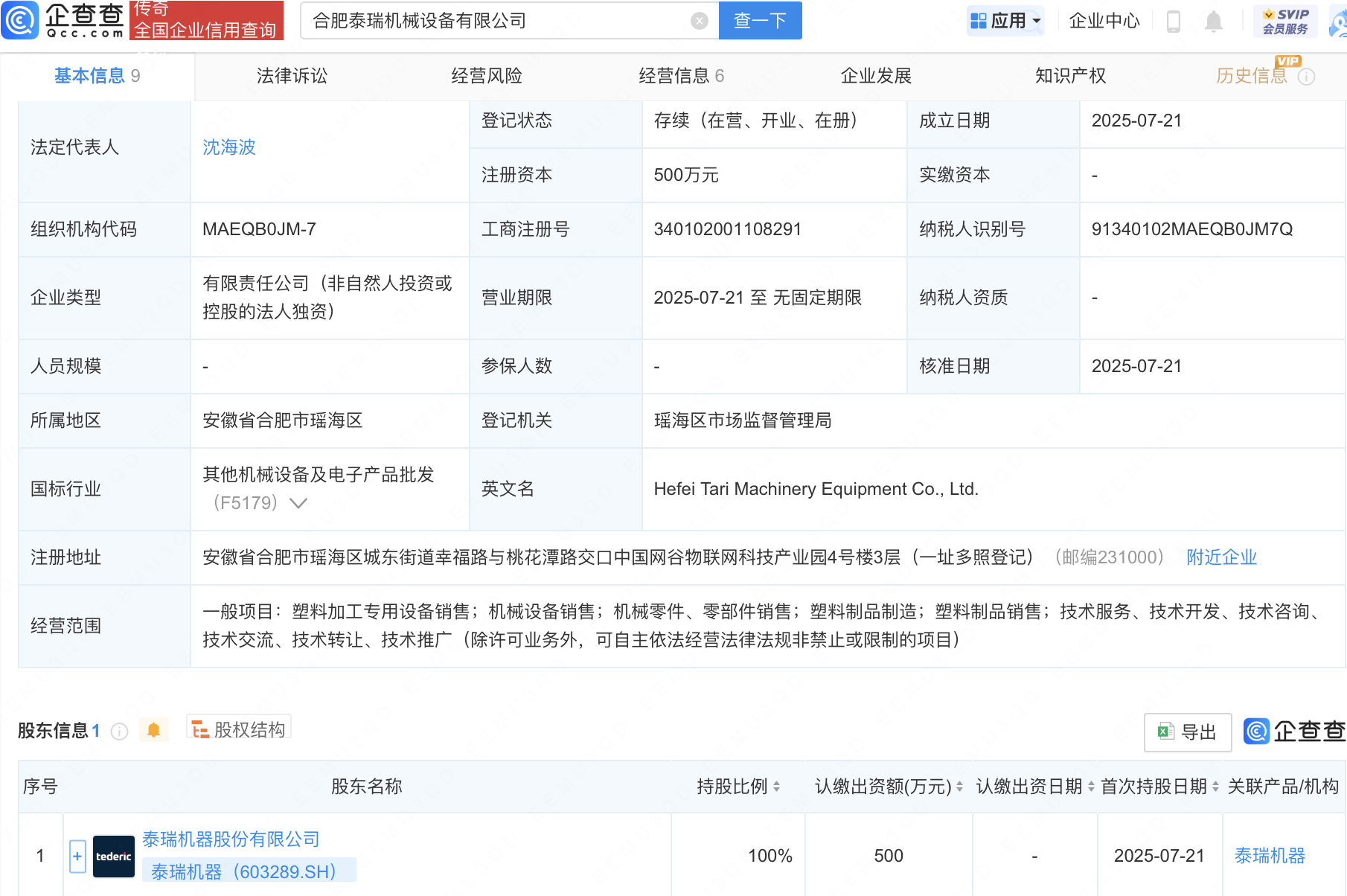The width and height of the screenshot is (1347, 896).
Task: Open the mobile app phone icon
Action: point(1174,22)
